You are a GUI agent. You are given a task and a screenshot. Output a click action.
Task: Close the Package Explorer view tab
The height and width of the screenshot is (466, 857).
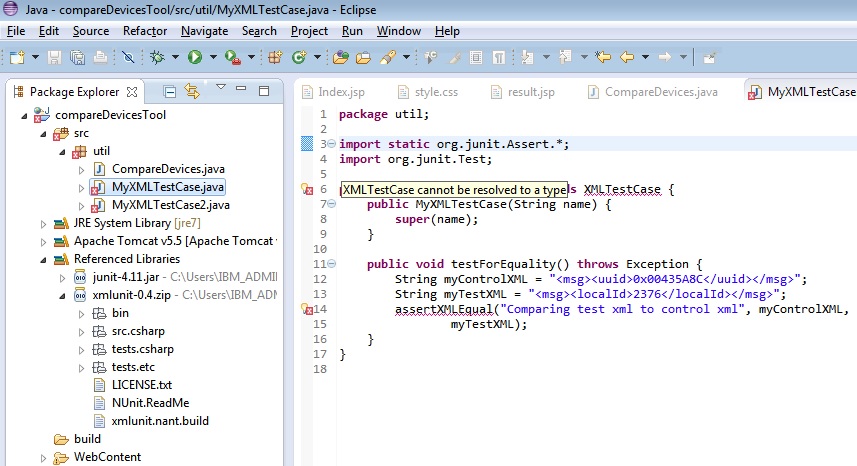[132, 92]
